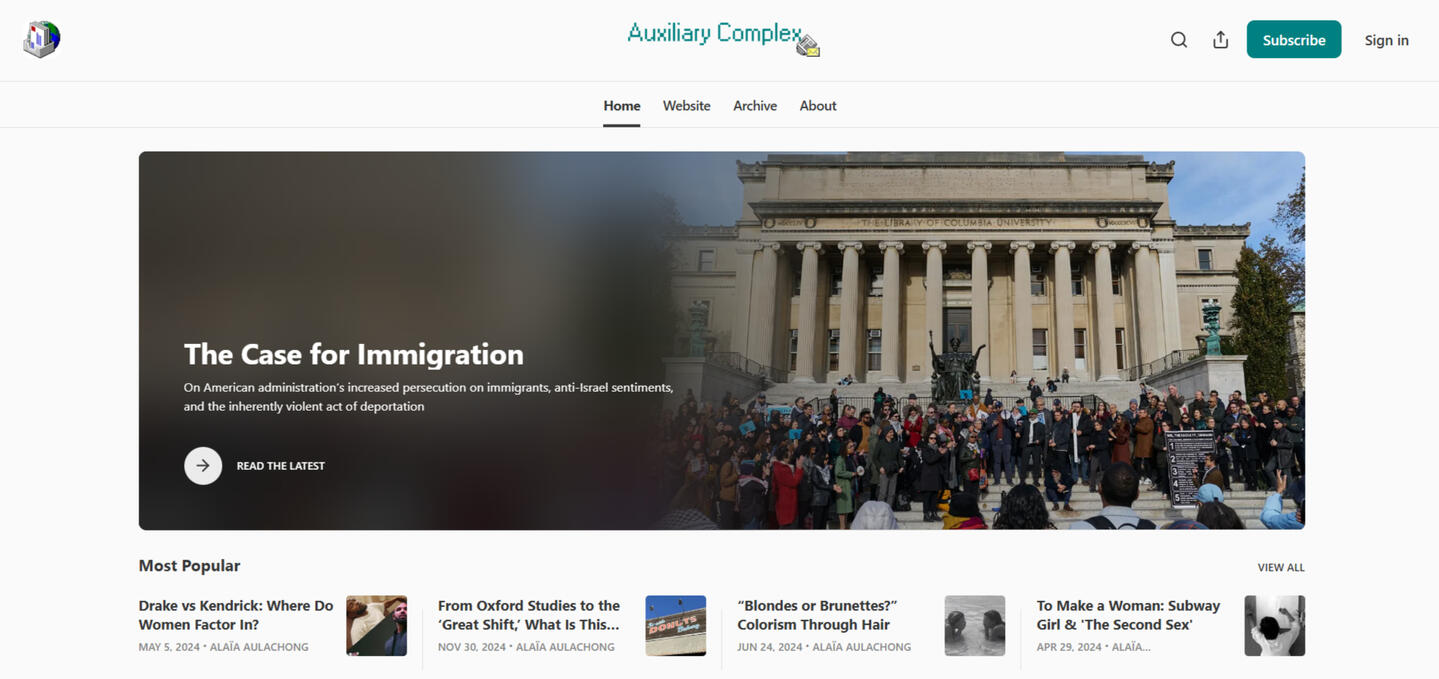Open the Drake vs Kendrick thumbnail image

[x=376, y=626]
